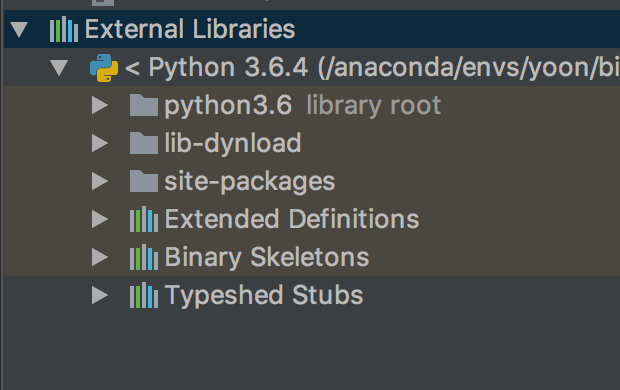Select the Python 3.6.4 anaconda interpreter entry
Viewport: 620px width, 390px height.
372,68
